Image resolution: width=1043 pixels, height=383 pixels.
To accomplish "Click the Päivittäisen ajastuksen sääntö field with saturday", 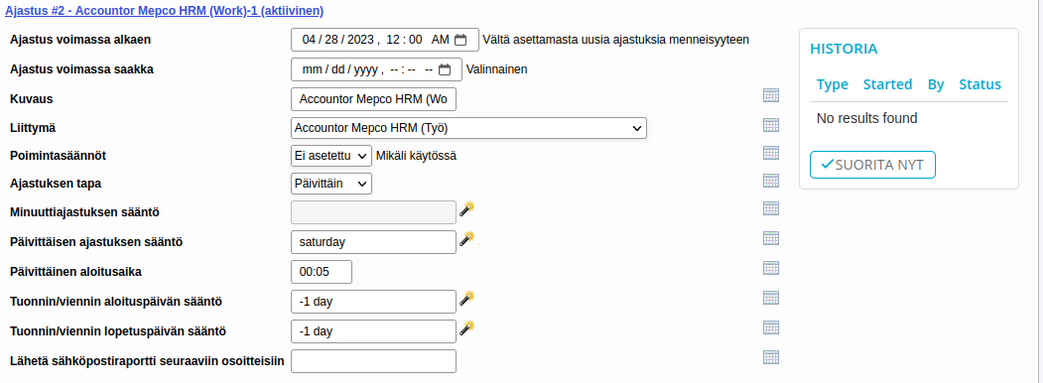I will click(x=374, y=242).
